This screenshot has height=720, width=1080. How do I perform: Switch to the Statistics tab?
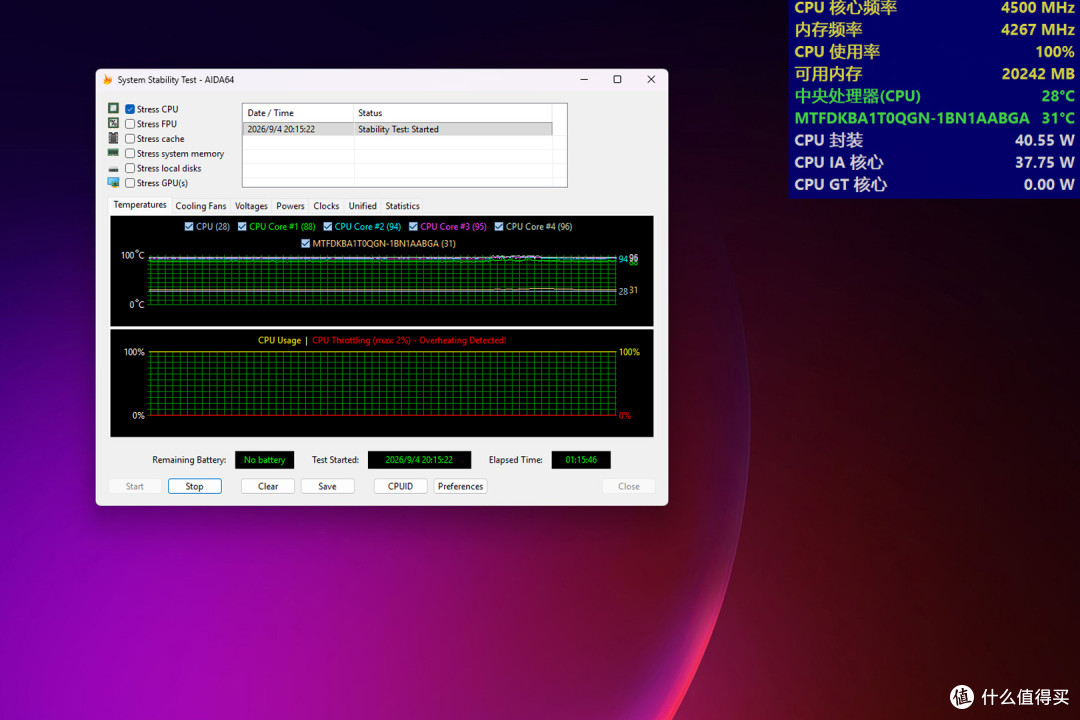[402, 206]
